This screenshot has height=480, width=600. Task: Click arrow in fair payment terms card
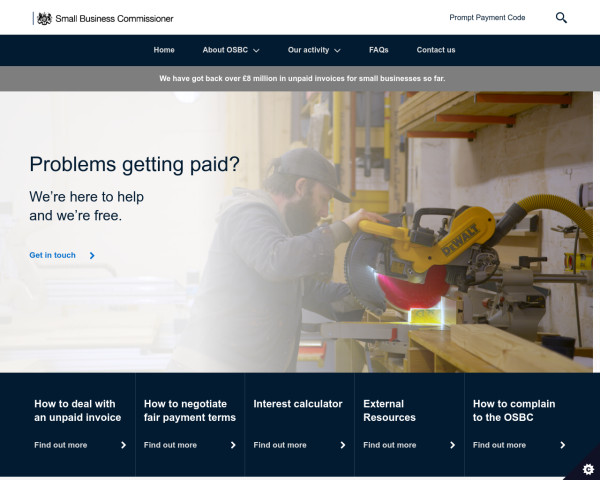tap(233, 445)
